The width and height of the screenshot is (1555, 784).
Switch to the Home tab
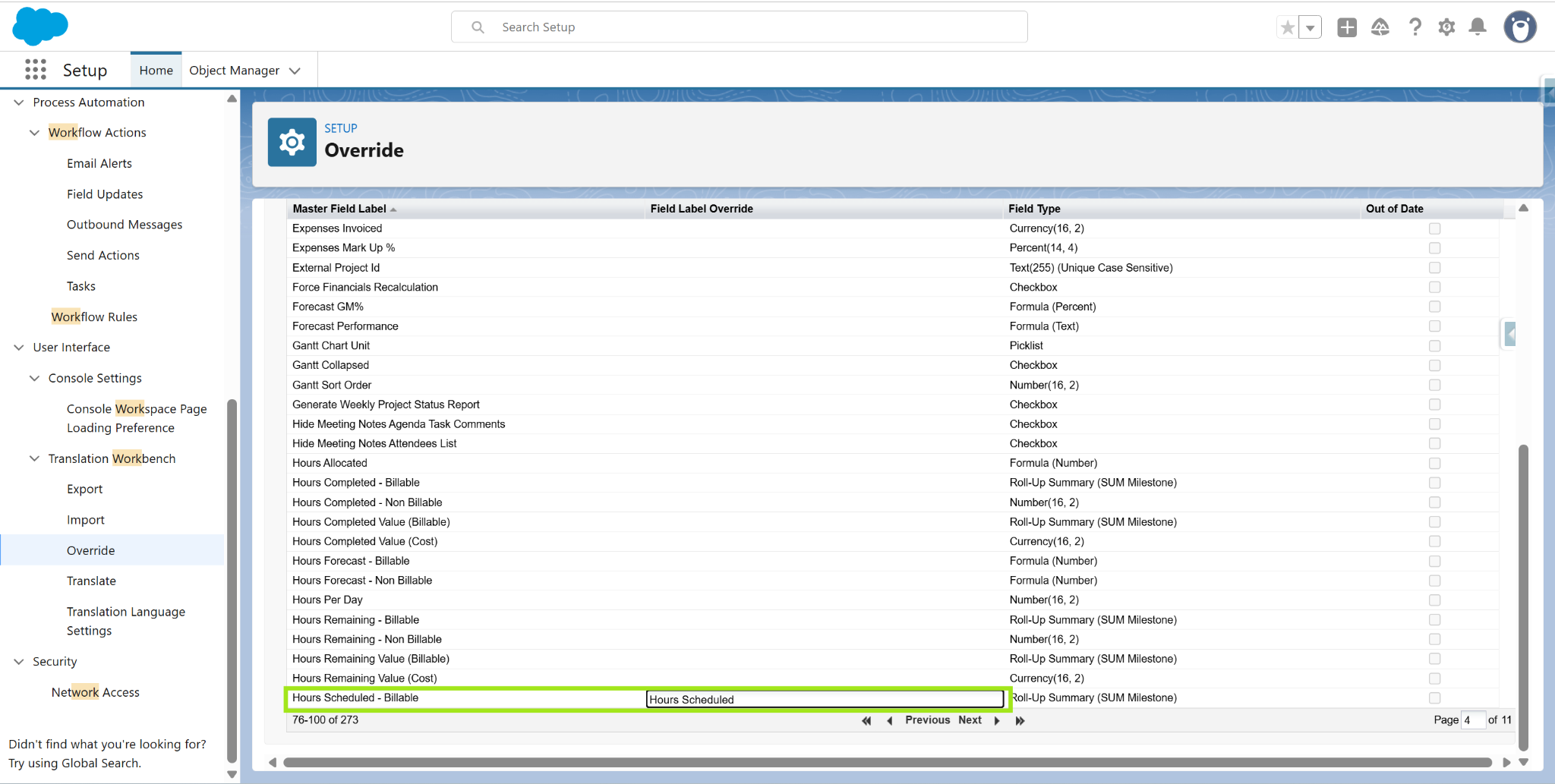156,71
